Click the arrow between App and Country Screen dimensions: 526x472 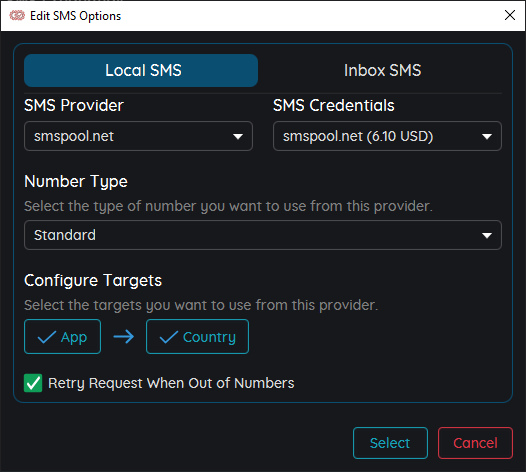point(123,336)
